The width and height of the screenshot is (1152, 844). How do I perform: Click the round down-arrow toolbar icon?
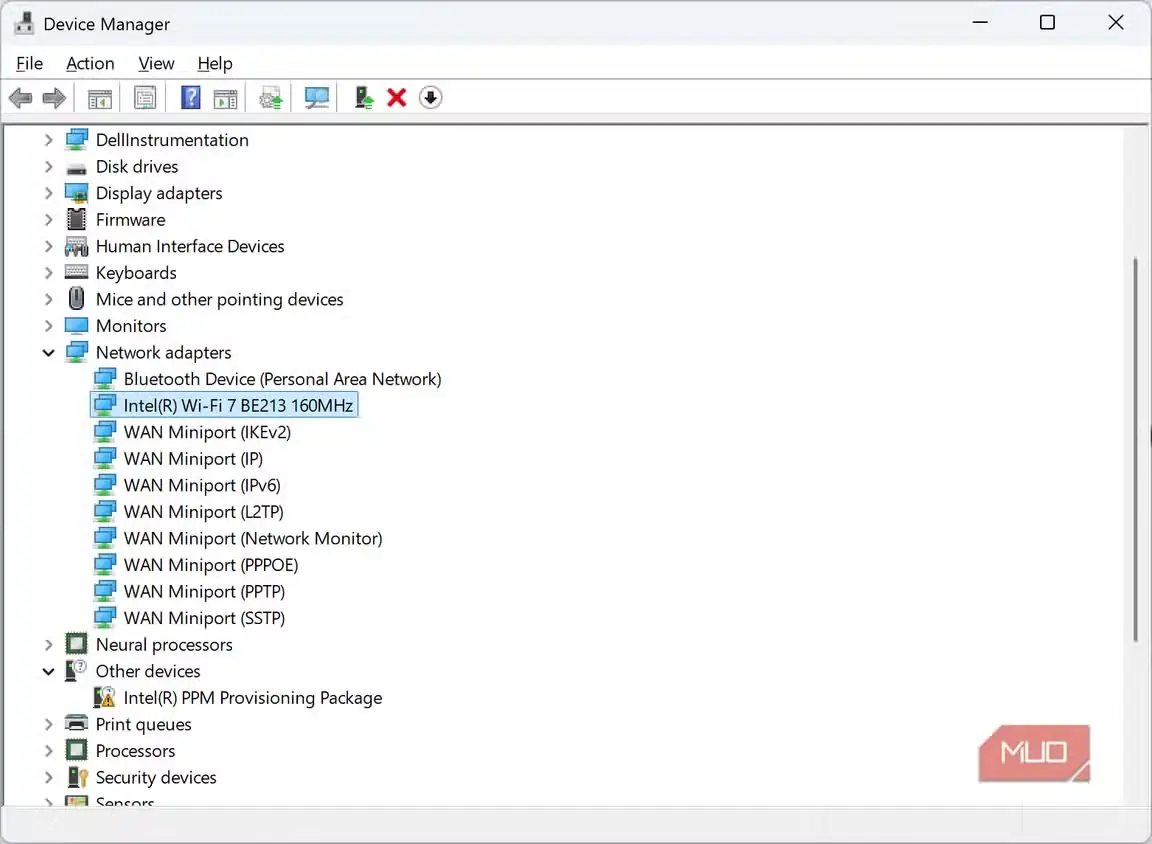click(431, 98)
